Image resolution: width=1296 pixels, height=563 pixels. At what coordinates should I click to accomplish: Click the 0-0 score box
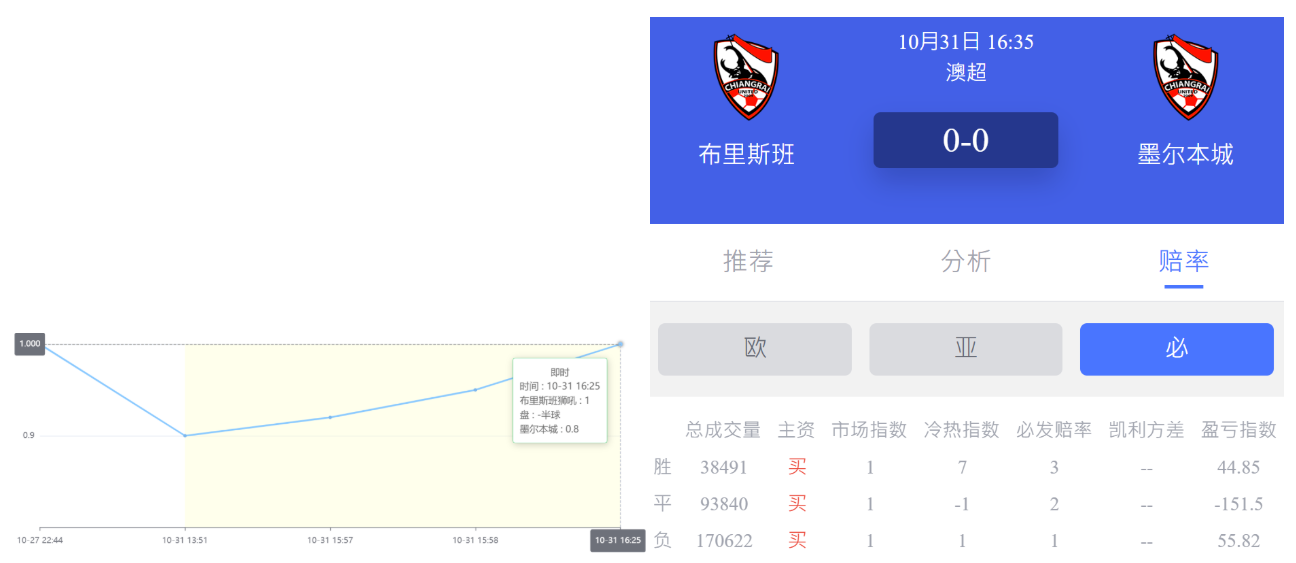pyautogui.click(x=965, y=140)
